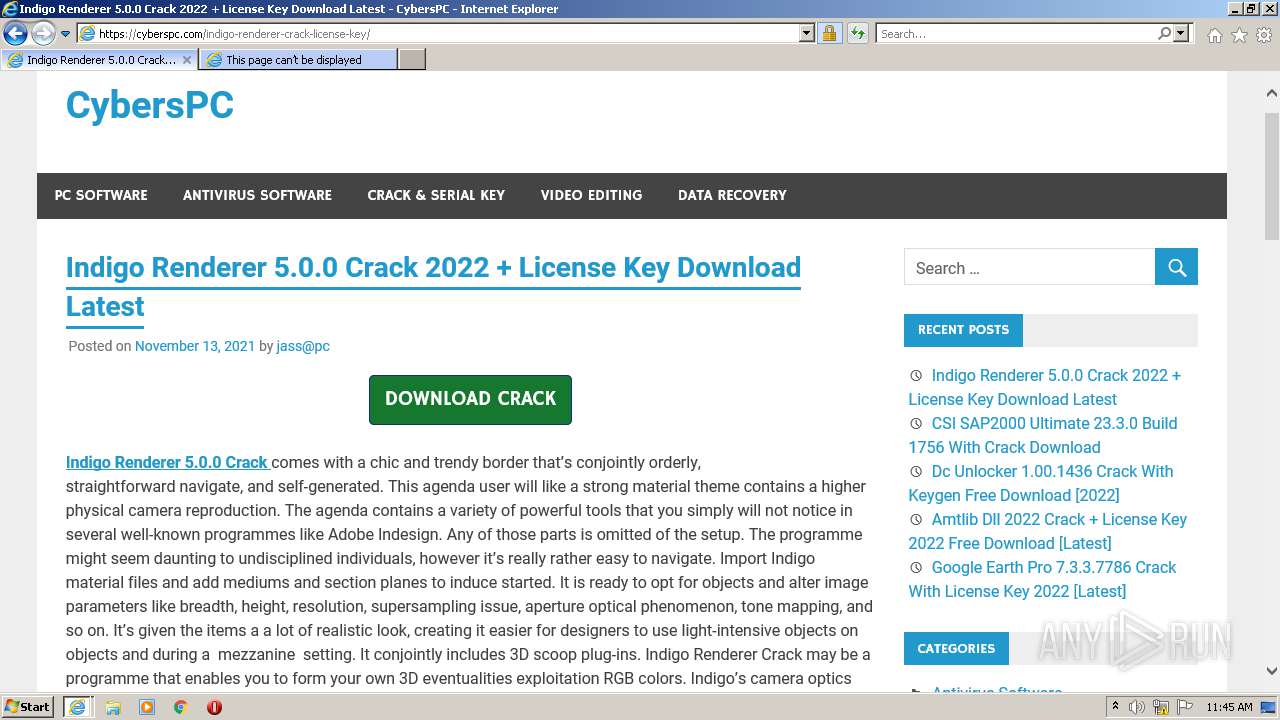Click the sidebar Search … input field
Image resolution: width=1280 pixels, height=720 pixels.
pos(1029,268)
